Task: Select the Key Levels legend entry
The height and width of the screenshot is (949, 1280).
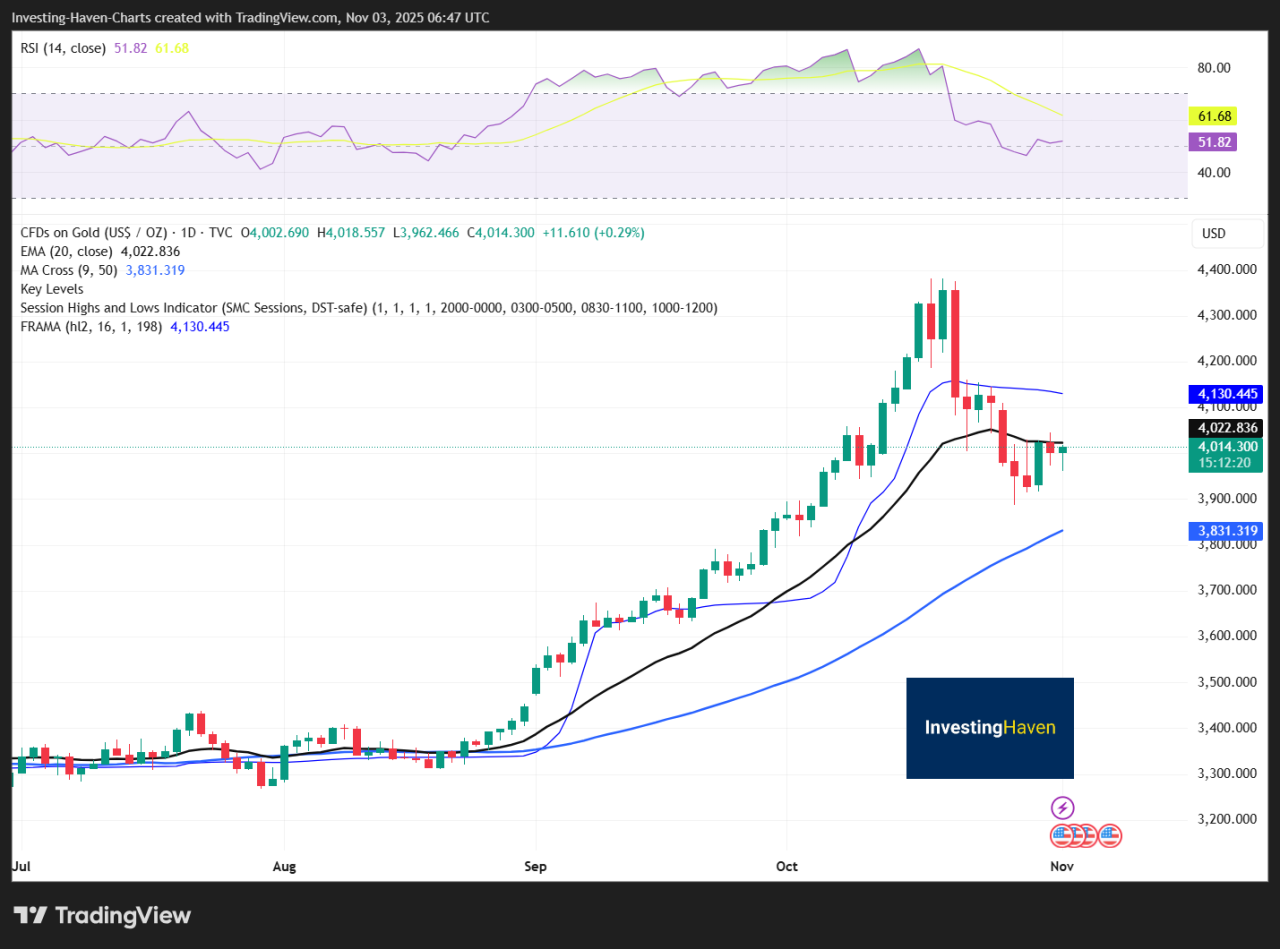Action: (51, 289)
